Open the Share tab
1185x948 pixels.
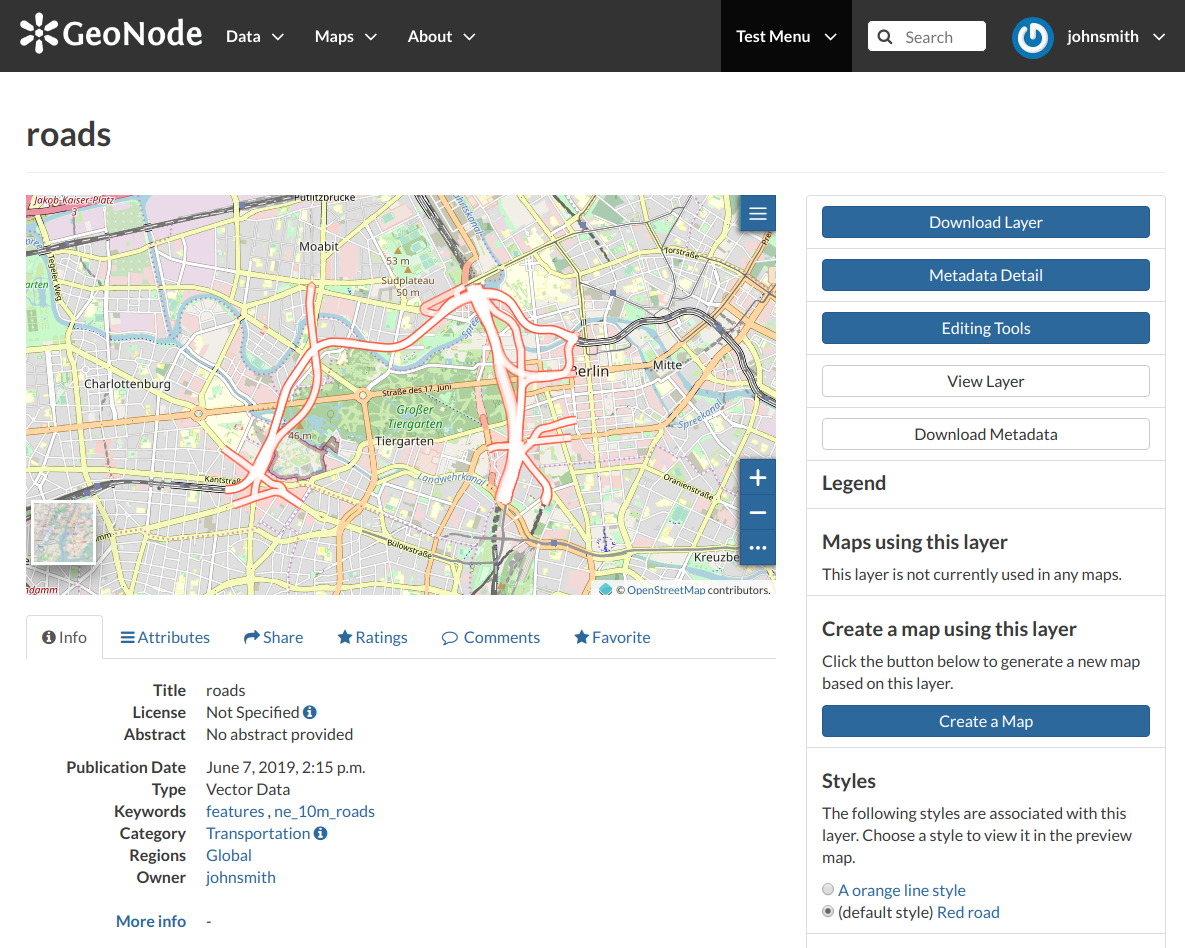click(x=274, y=637)
